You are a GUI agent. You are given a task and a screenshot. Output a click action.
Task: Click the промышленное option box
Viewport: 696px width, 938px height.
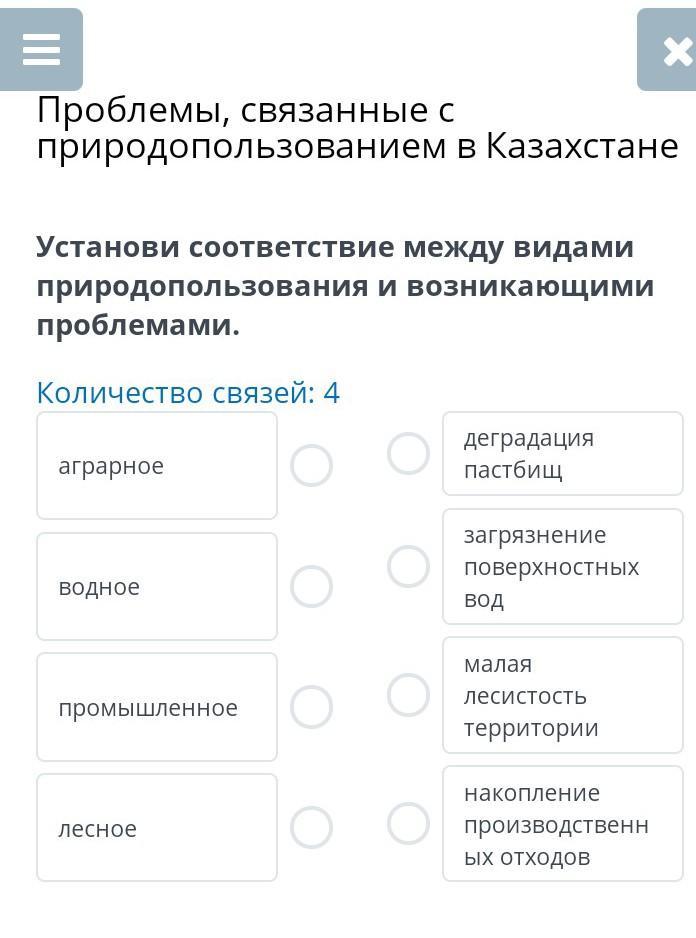[x=157, y=708]
